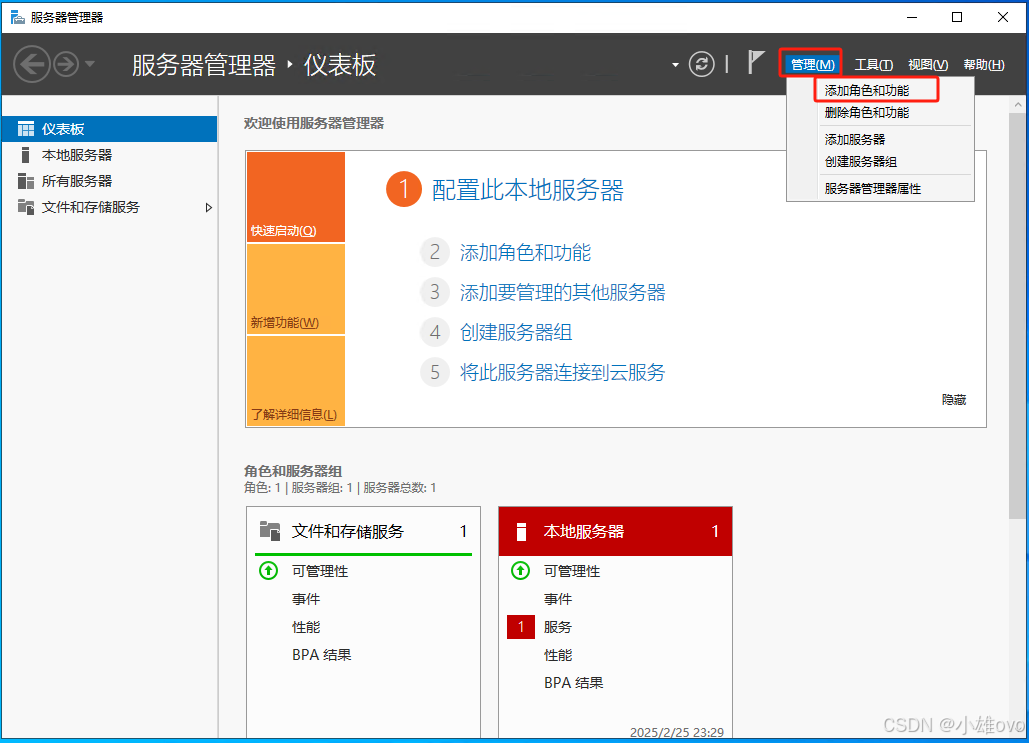Open 可管理性 in 文件和存储服务 tile
The width and height of the screenshot is (1029, 743).
320,571
